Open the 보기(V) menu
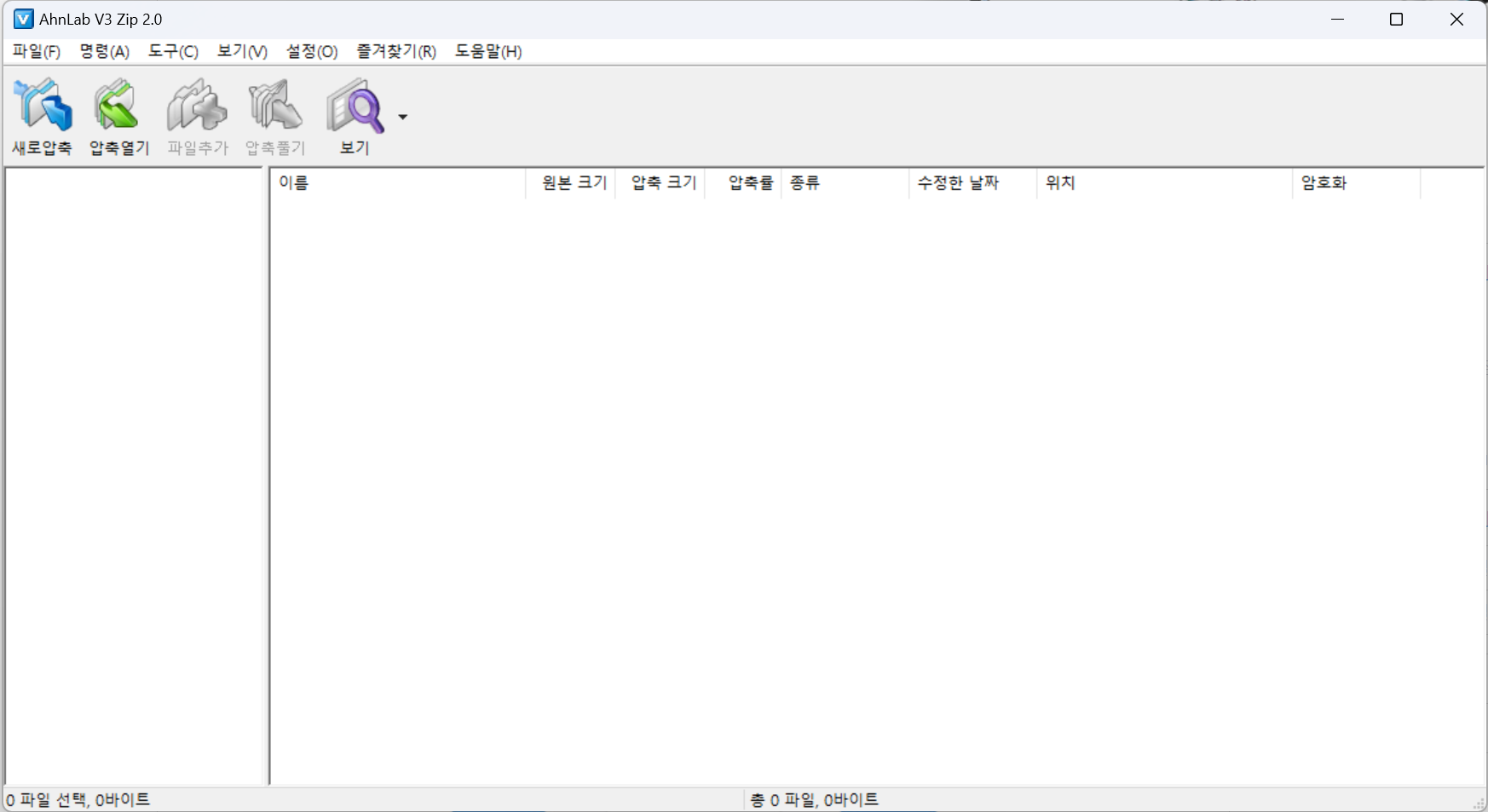Viewport: 1488px width, 812px height. click(242, 51)
